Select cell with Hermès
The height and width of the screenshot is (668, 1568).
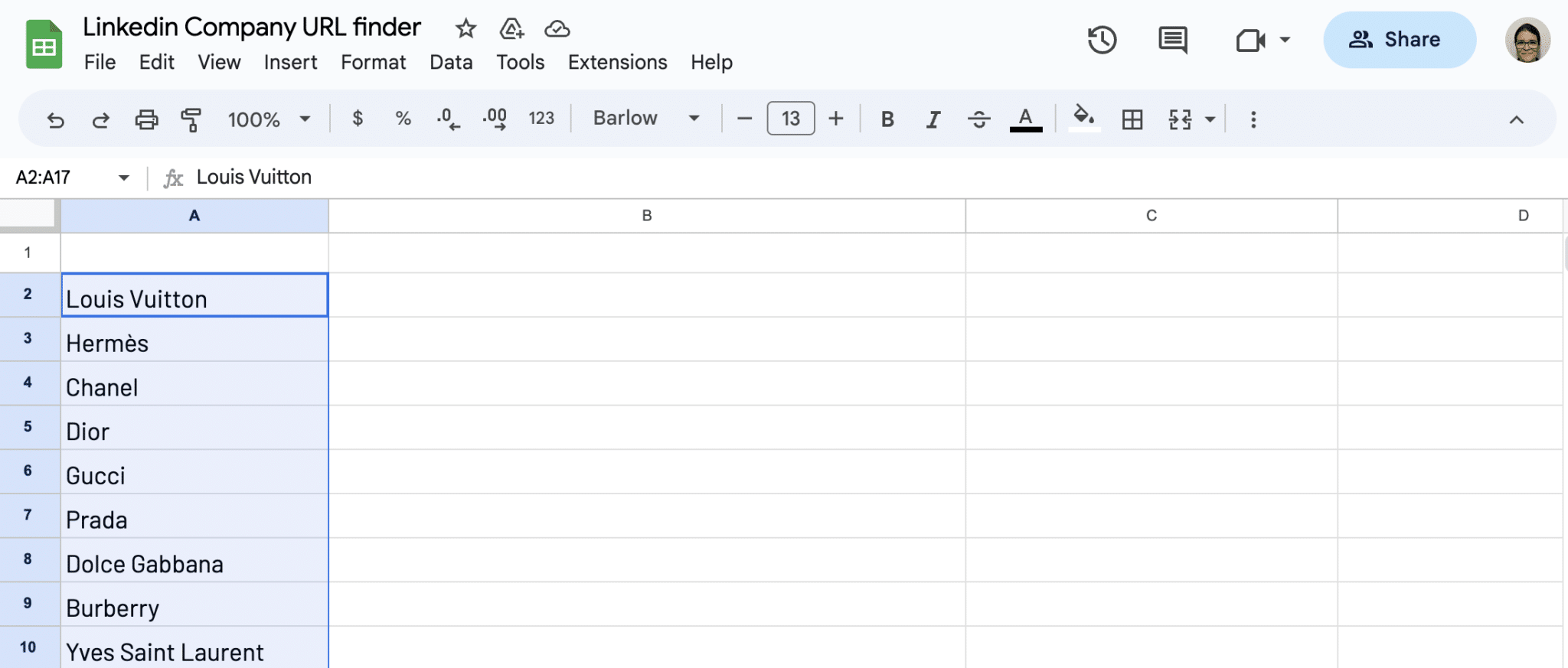click(194, 340)
